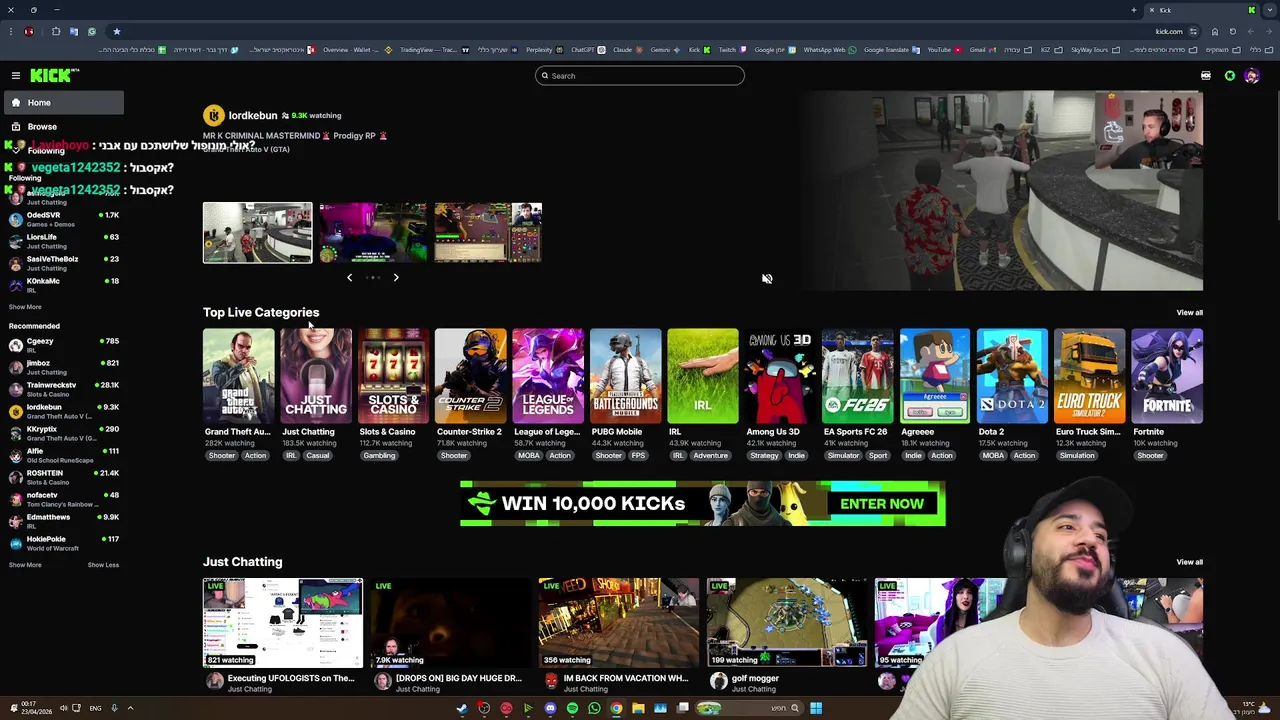Image resolution: width=1280 pixels, height=720 pixels.
Task: Open the PUBG Mobile category card
Action: 625,376
